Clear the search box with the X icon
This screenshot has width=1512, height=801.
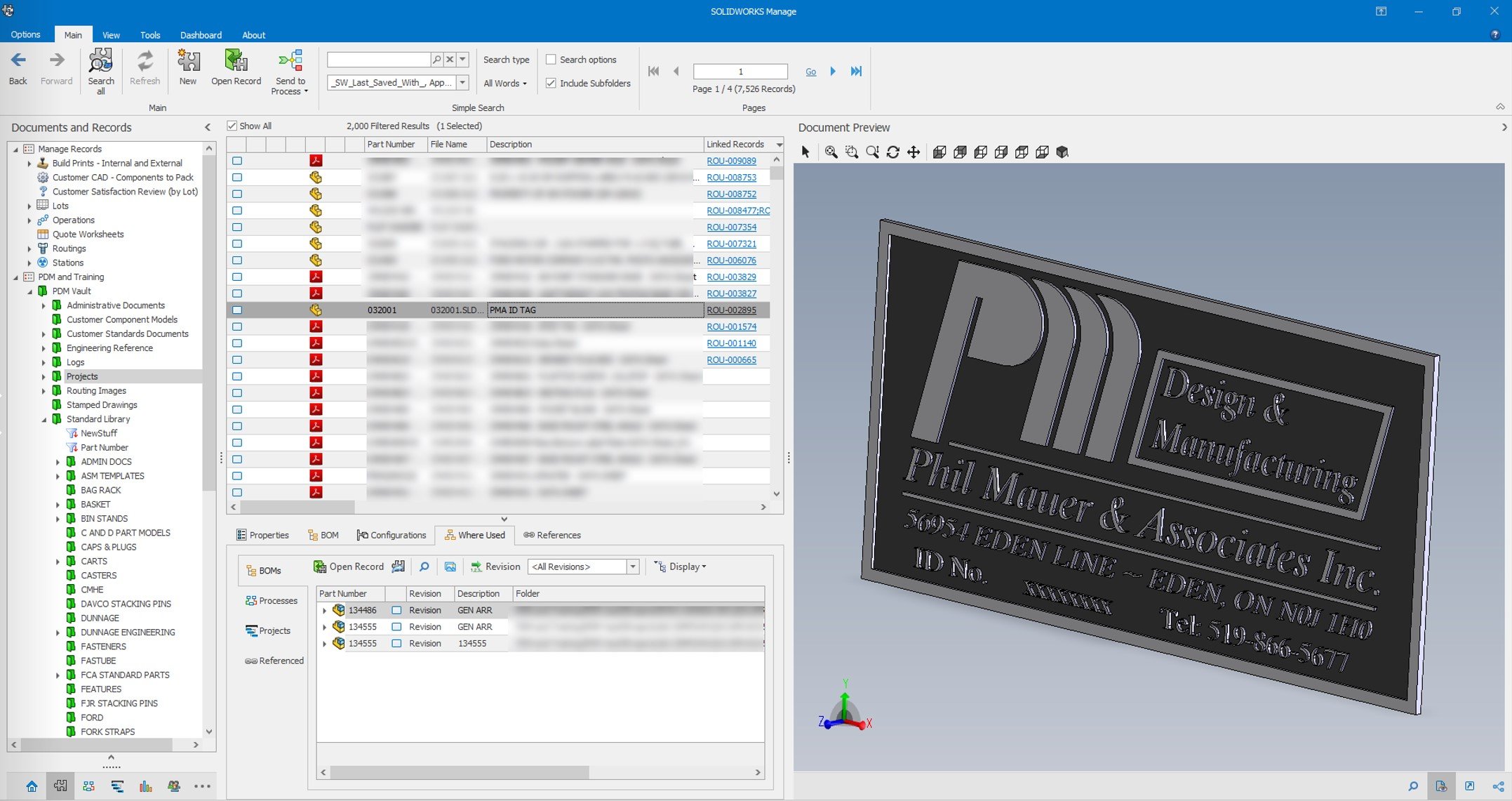tap(450, 60)
